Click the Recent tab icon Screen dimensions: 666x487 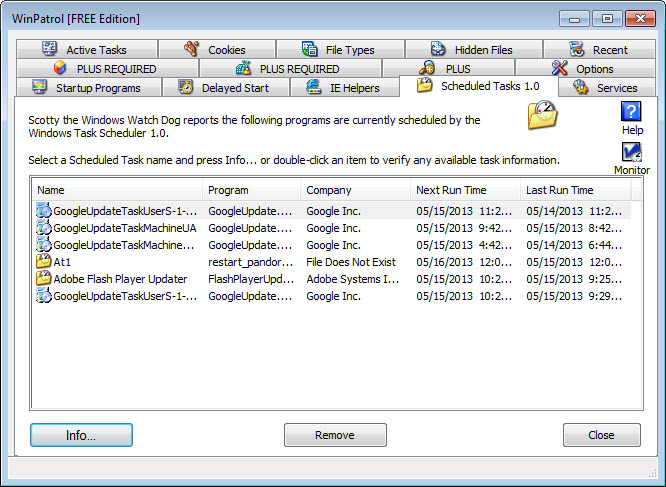tap(576, 48)
